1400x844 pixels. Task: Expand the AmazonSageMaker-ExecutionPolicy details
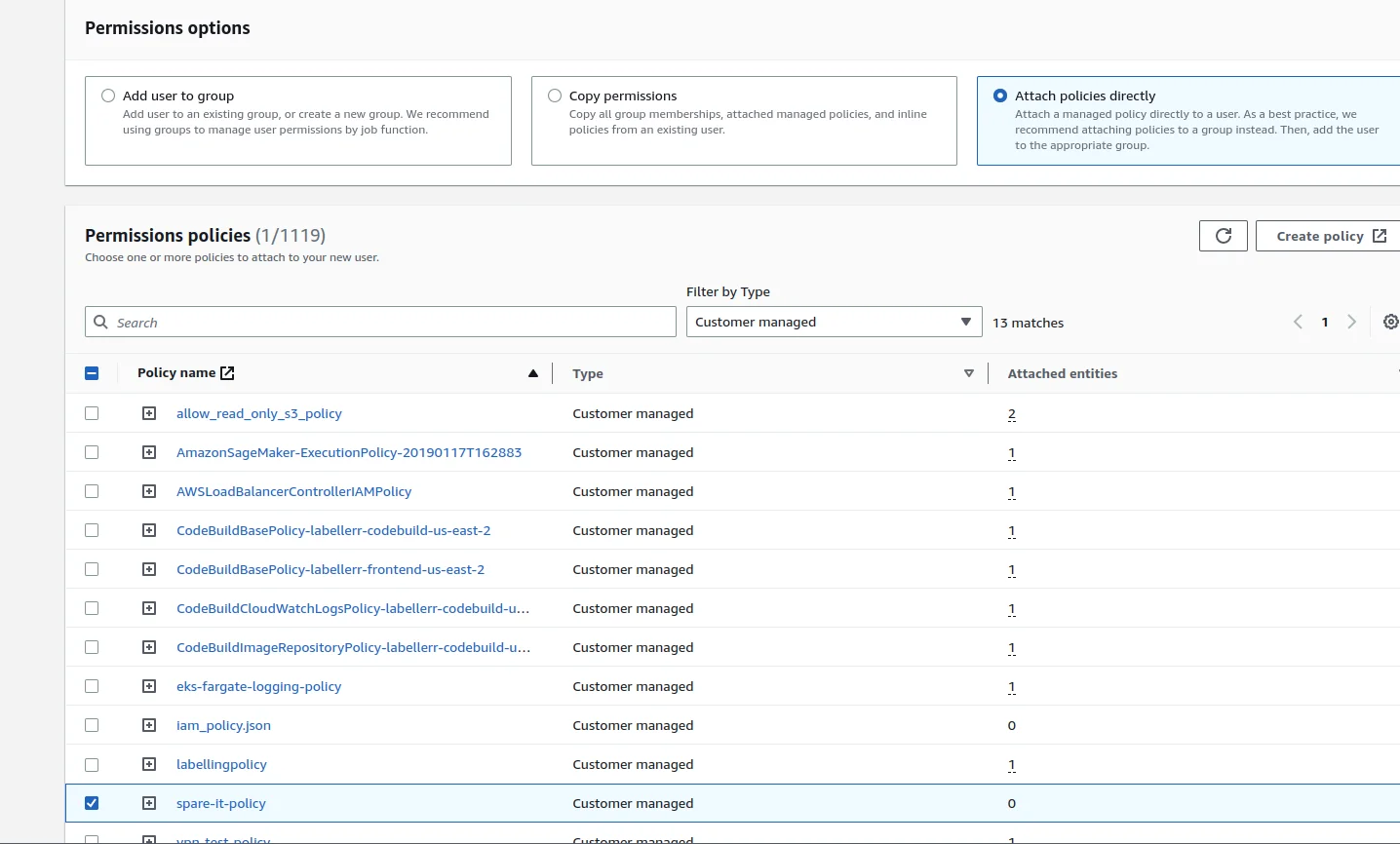[x=149, y=452]
